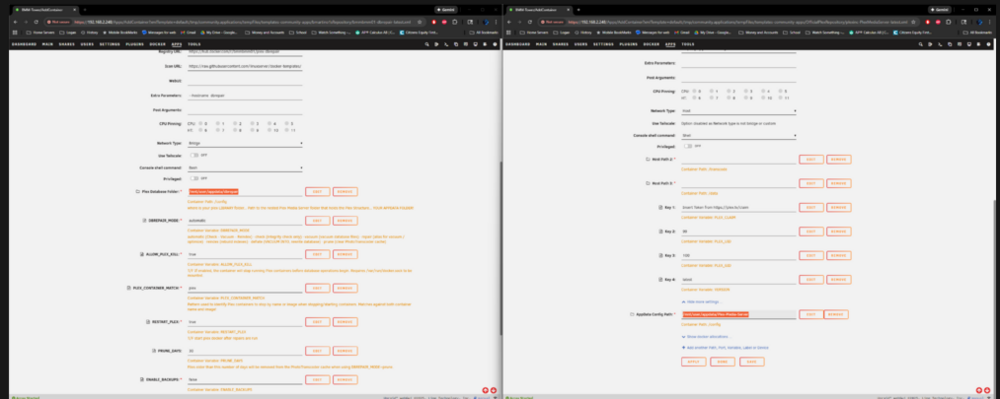The width and height of the screenshot is (1000, 399).
Task: Click search icon in right Unraid header
Action: (x=920, y=44)
